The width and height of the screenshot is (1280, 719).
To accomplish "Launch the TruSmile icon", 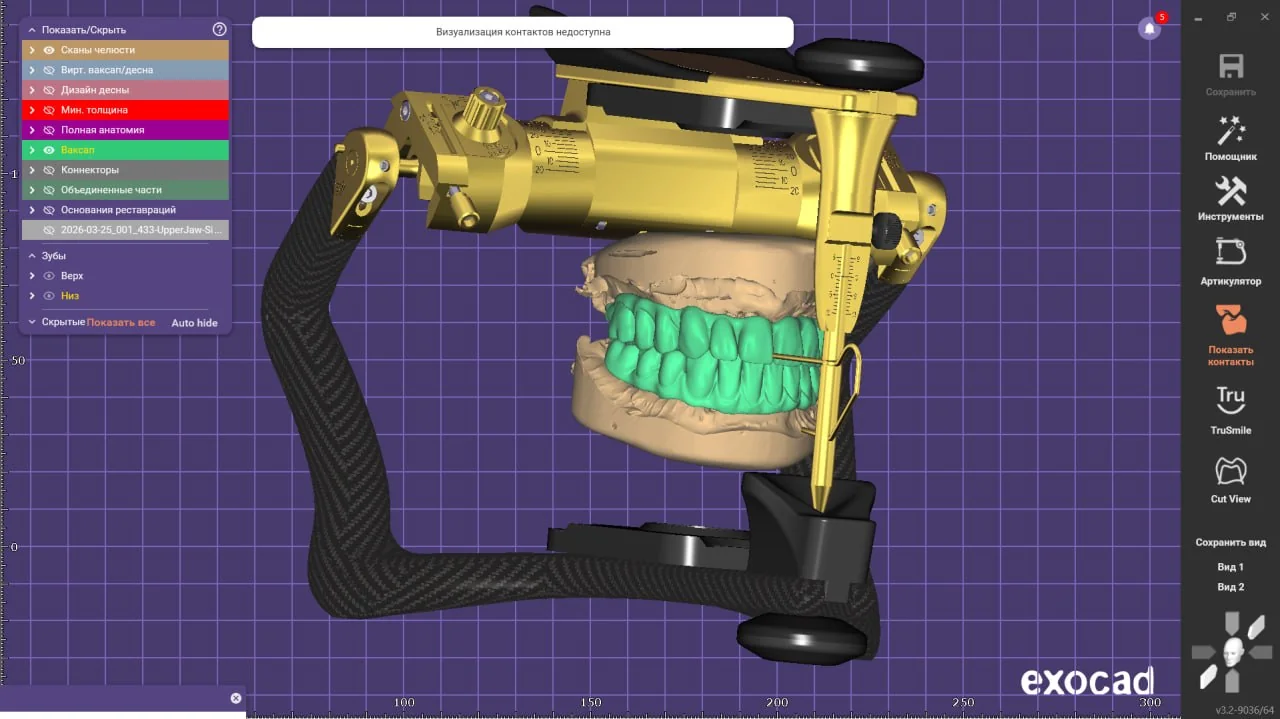I will [x=1230, y=400].
